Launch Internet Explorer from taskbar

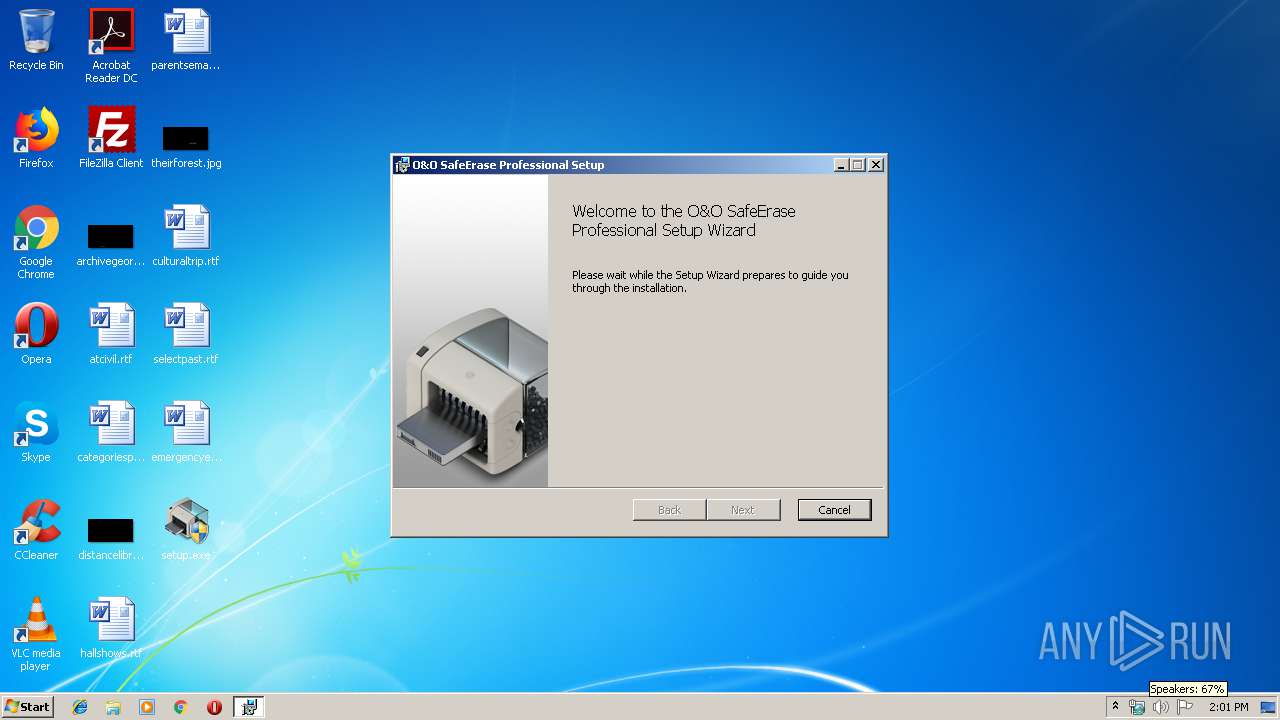pos(80,707)
